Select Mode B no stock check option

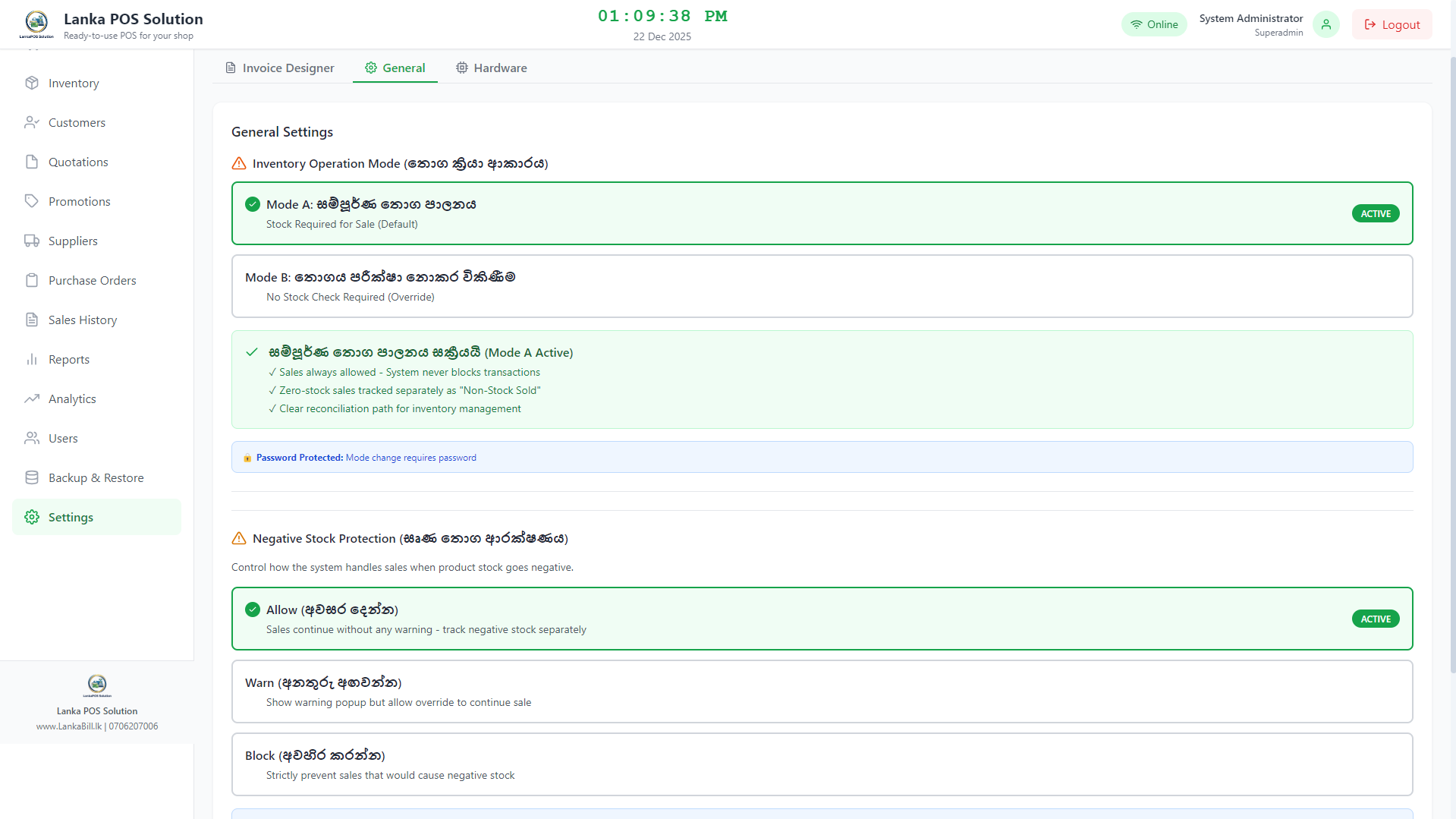[822, 286]
